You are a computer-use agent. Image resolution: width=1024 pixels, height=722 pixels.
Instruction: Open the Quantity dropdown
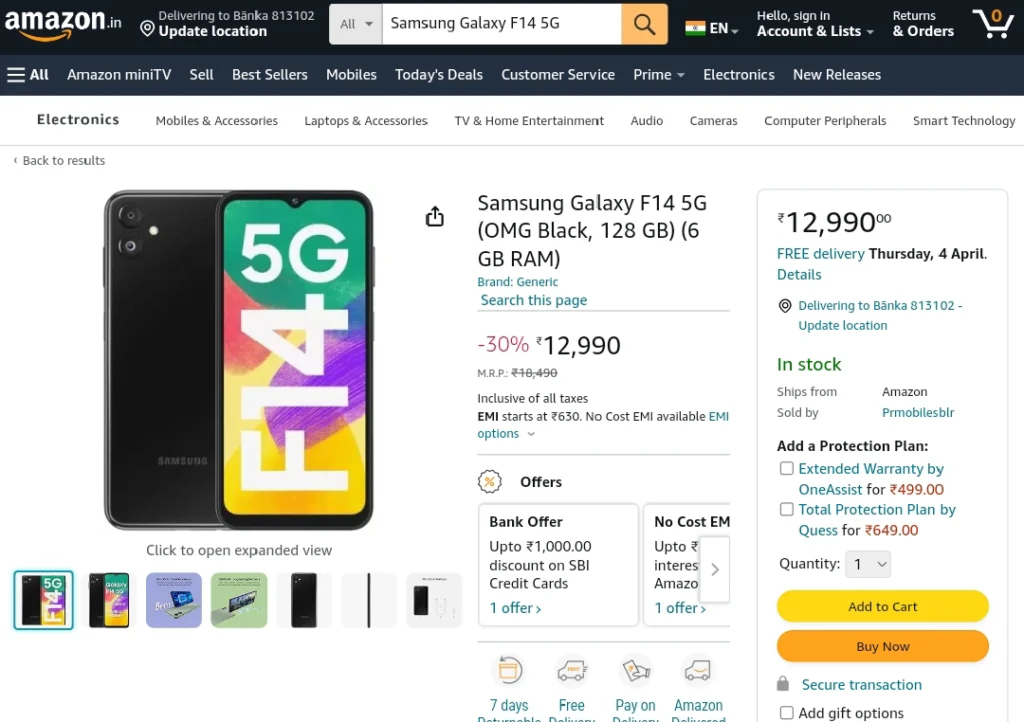pyautogui.click(x=867, y=564)
